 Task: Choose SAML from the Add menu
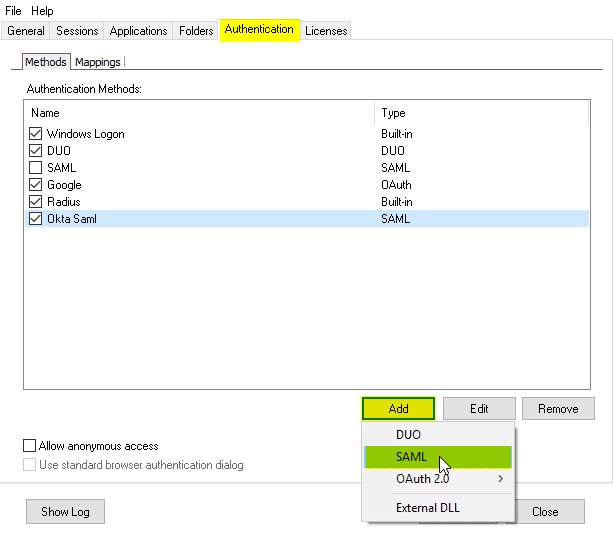(x=438, y=457)
